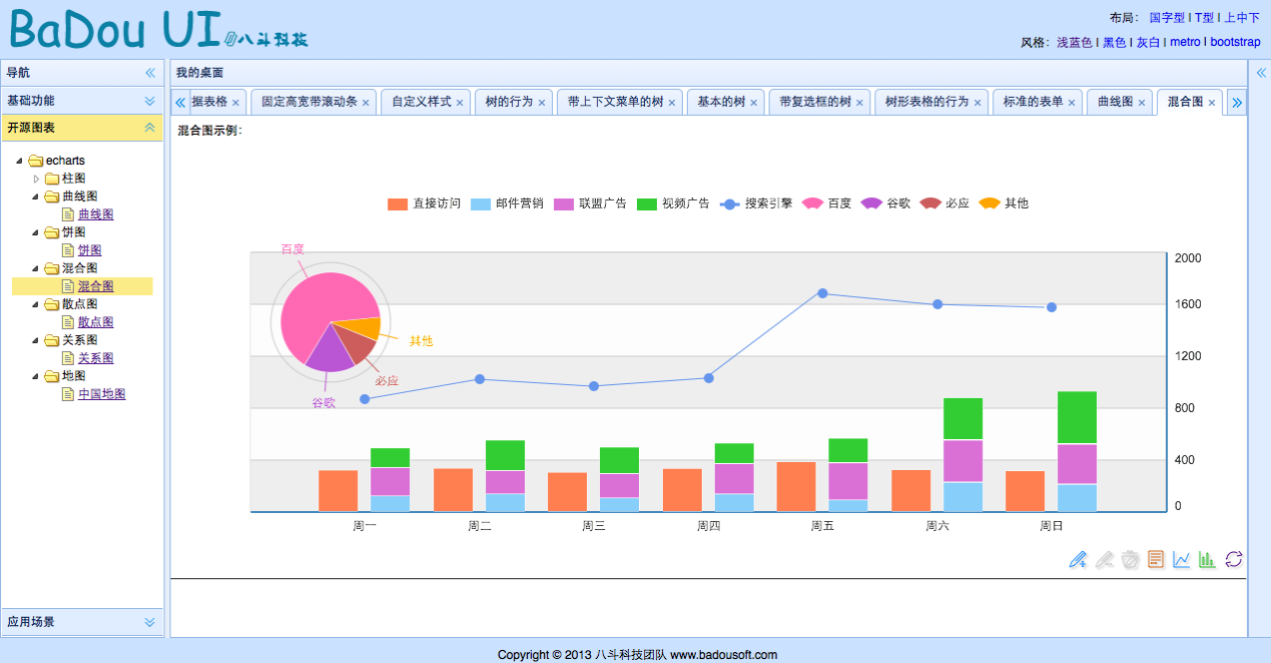Close the 树的行为 tab
1271x663 pixels.
pos(542,103)
